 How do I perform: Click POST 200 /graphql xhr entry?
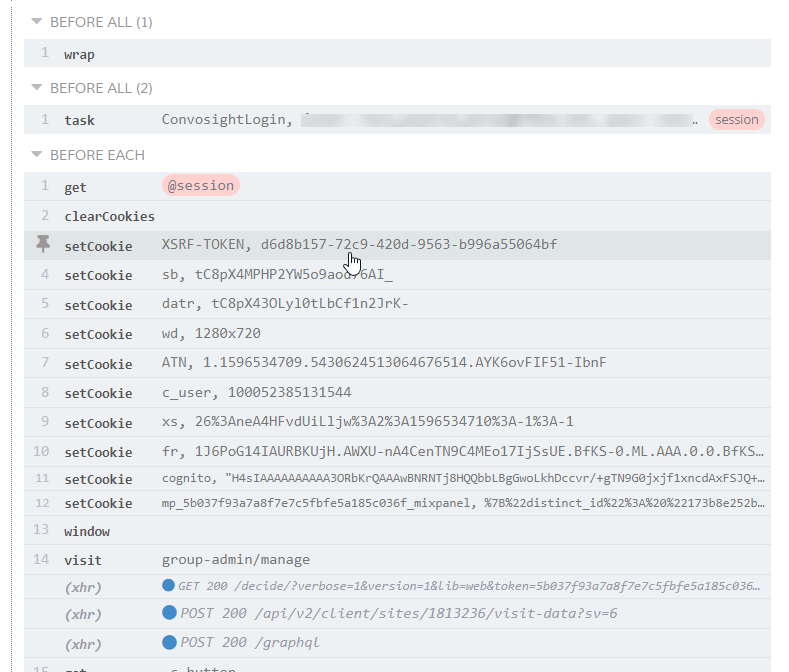tap(397, 643)
